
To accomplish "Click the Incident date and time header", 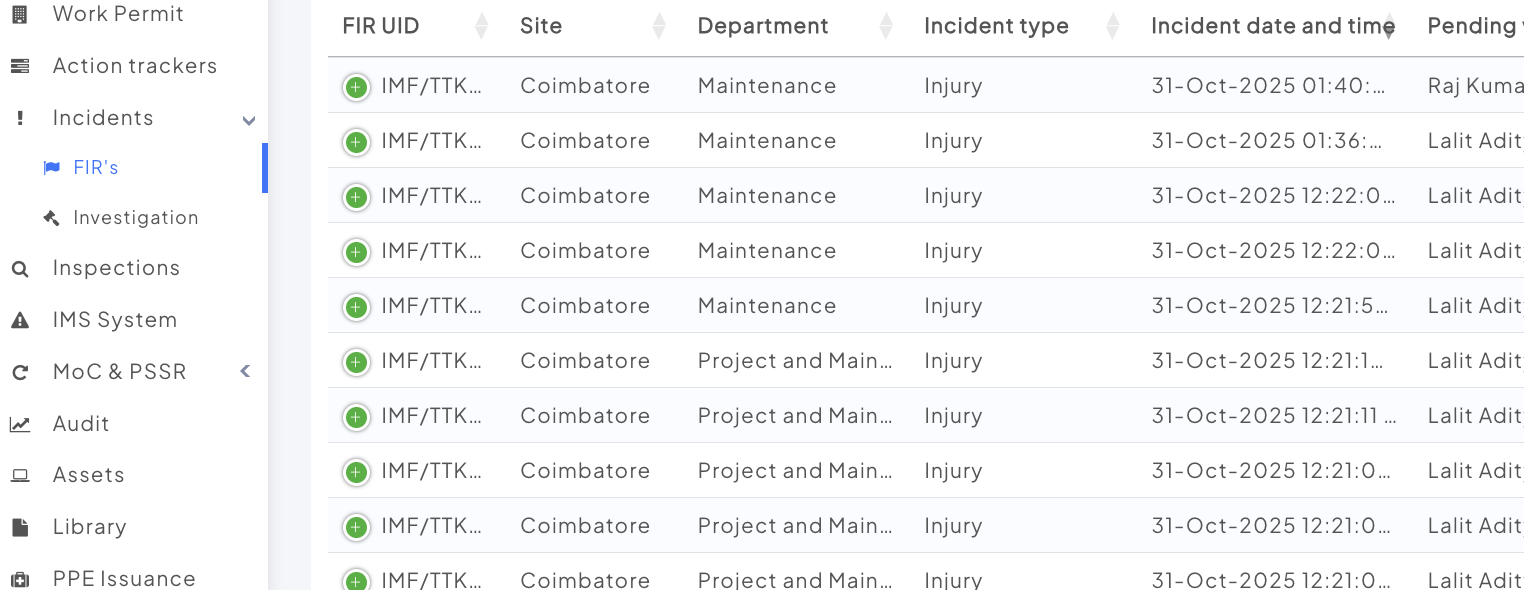I will point(1272,27).
